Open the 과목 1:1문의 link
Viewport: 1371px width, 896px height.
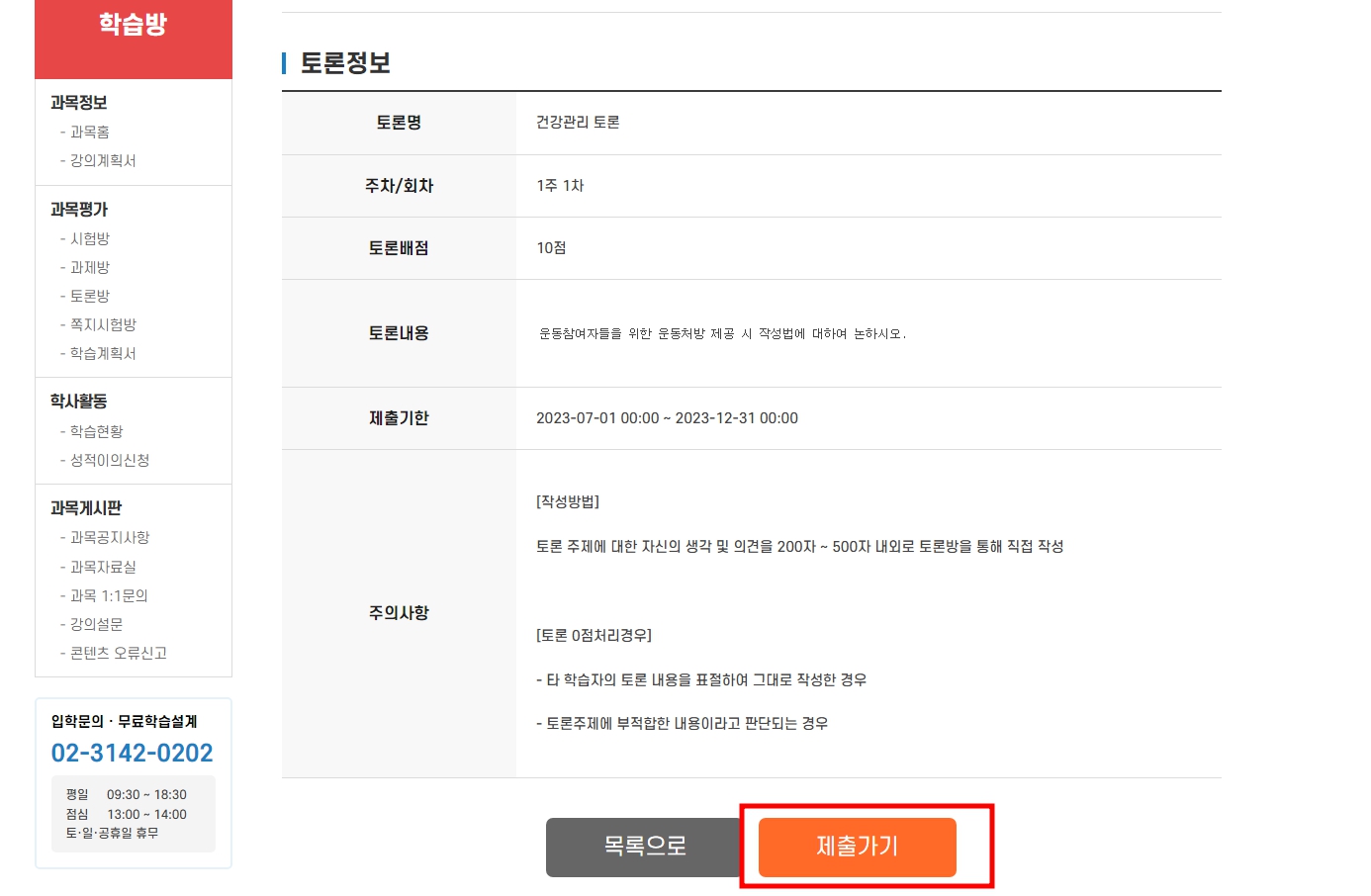coord(109,595)
